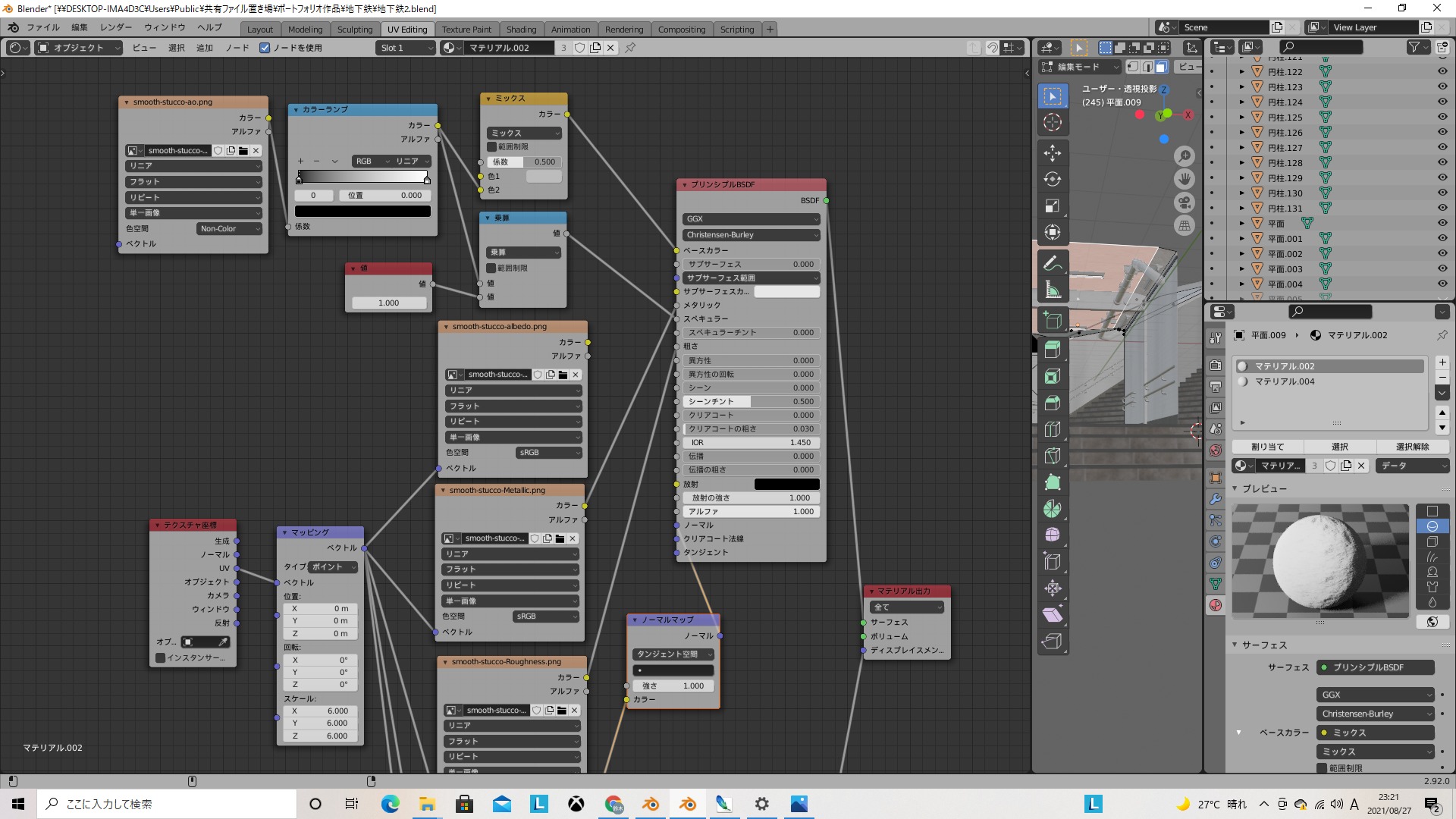Hide 円柱.125 with its eye icon
The height and width of the screenshot is (819, 1456).
1442,117
